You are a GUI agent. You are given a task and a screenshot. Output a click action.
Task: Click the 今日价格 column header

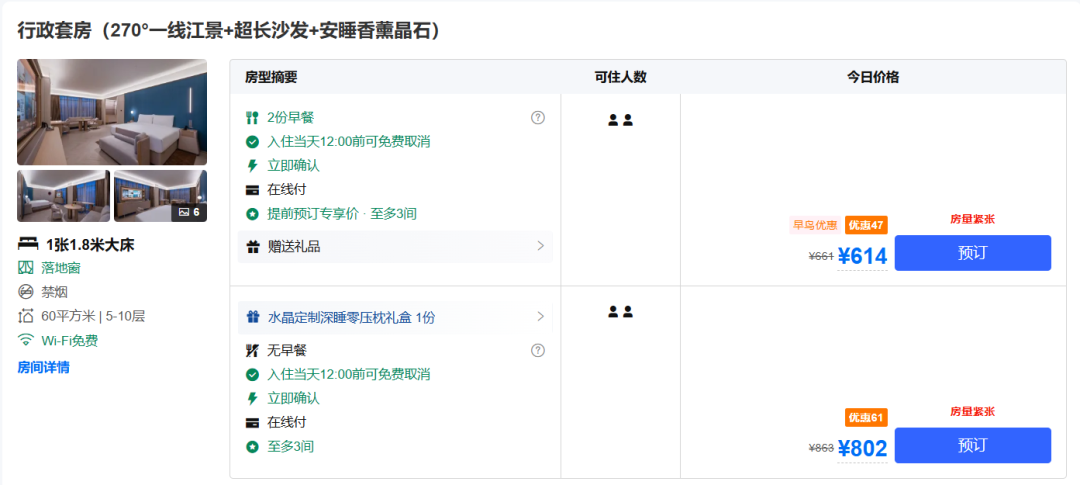tap(873, 77)
